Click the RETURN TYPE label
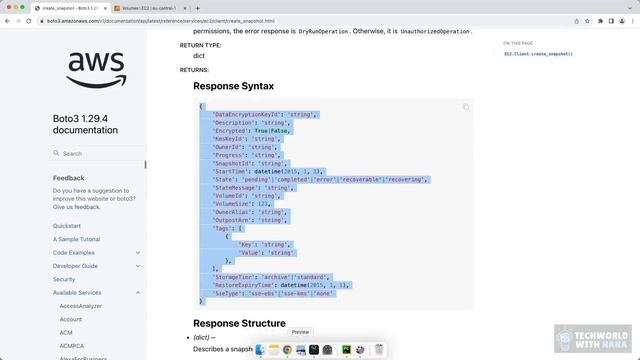Image resolution: width=640 pixels, height=360 pixels. [x=200, y=45]
